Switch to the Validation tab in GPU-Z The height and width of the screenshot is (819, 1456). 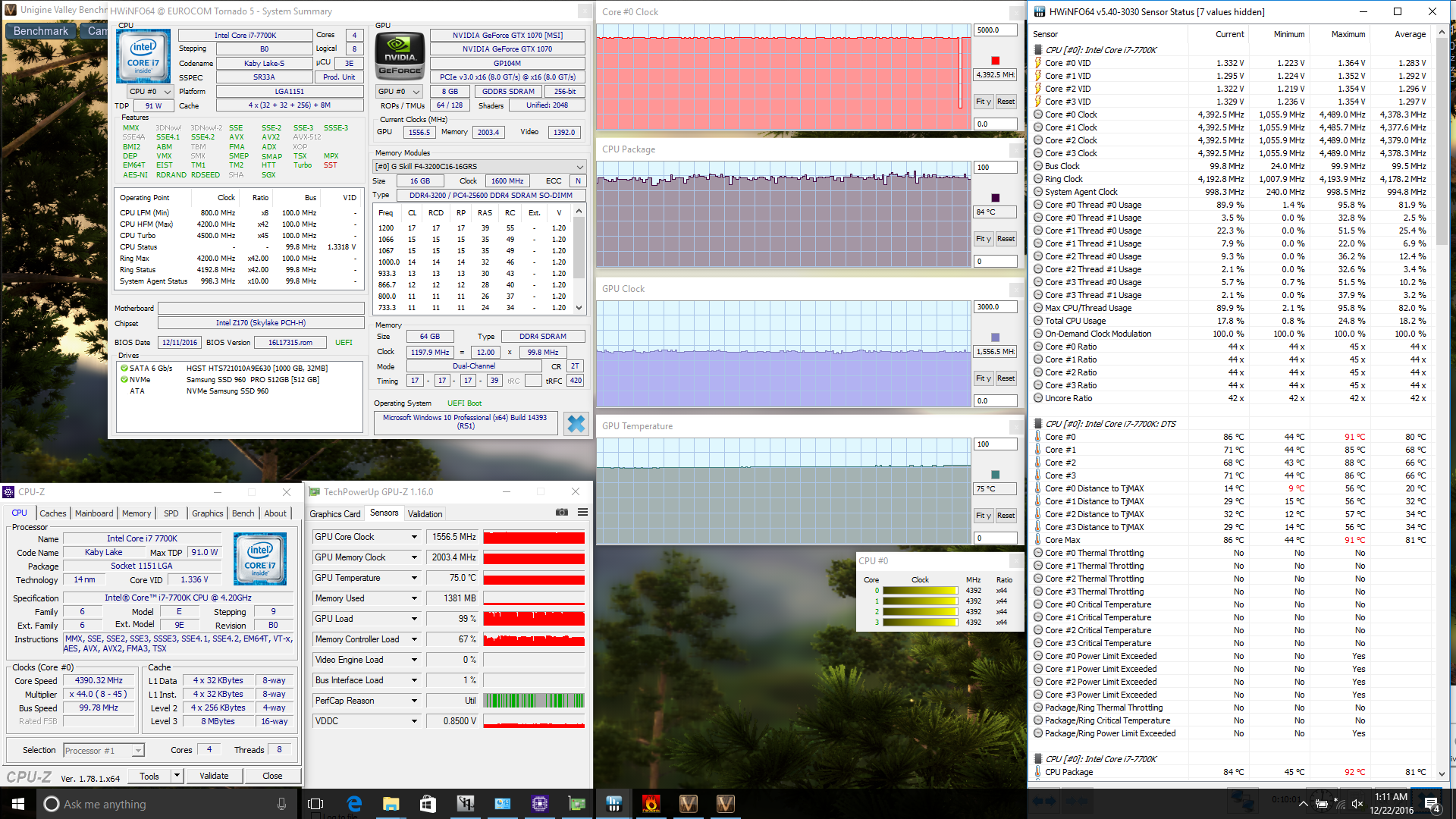point(425,513)
